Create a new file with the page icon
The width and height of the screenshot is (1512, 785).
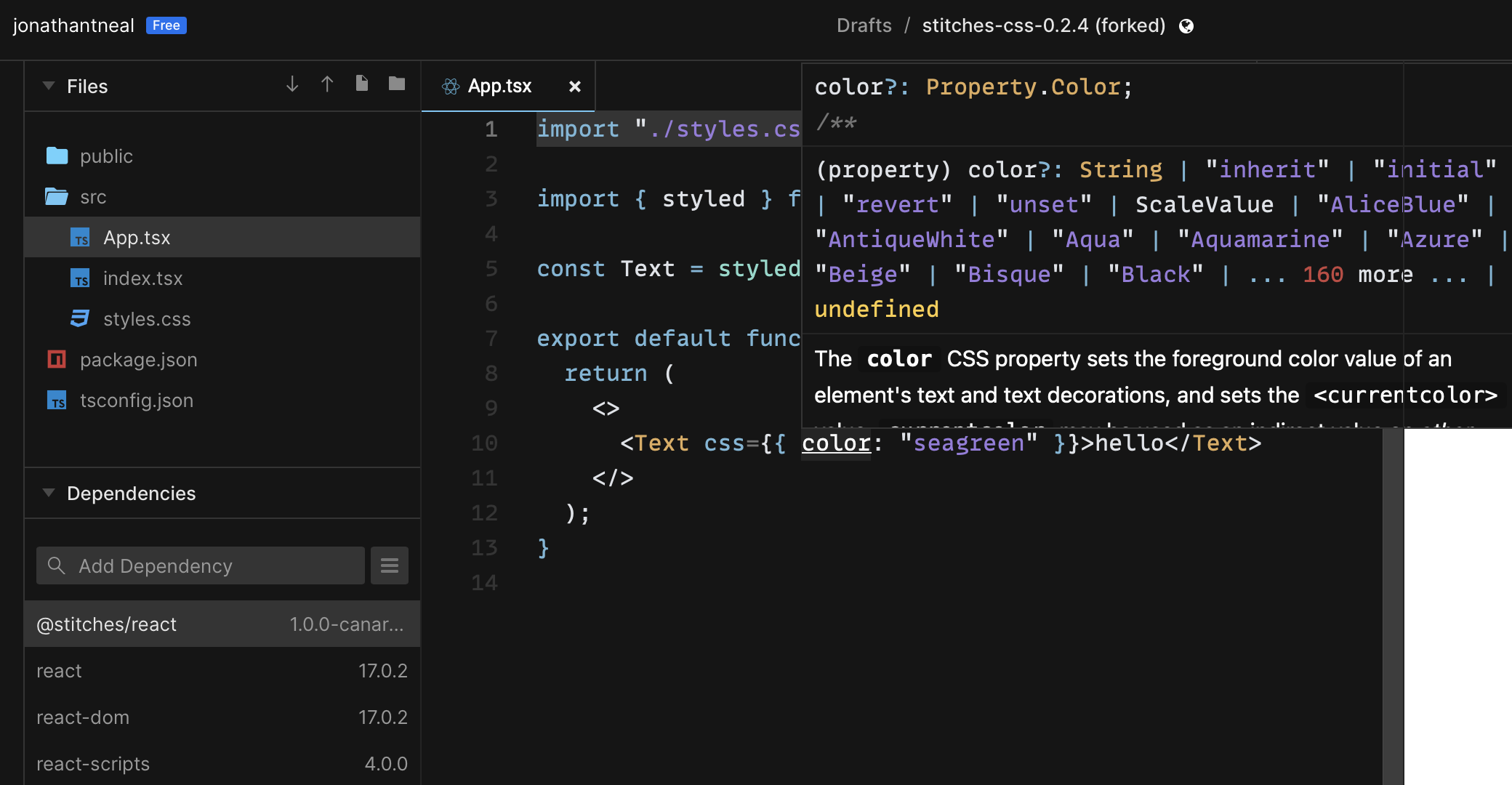[x=361, y=83]
